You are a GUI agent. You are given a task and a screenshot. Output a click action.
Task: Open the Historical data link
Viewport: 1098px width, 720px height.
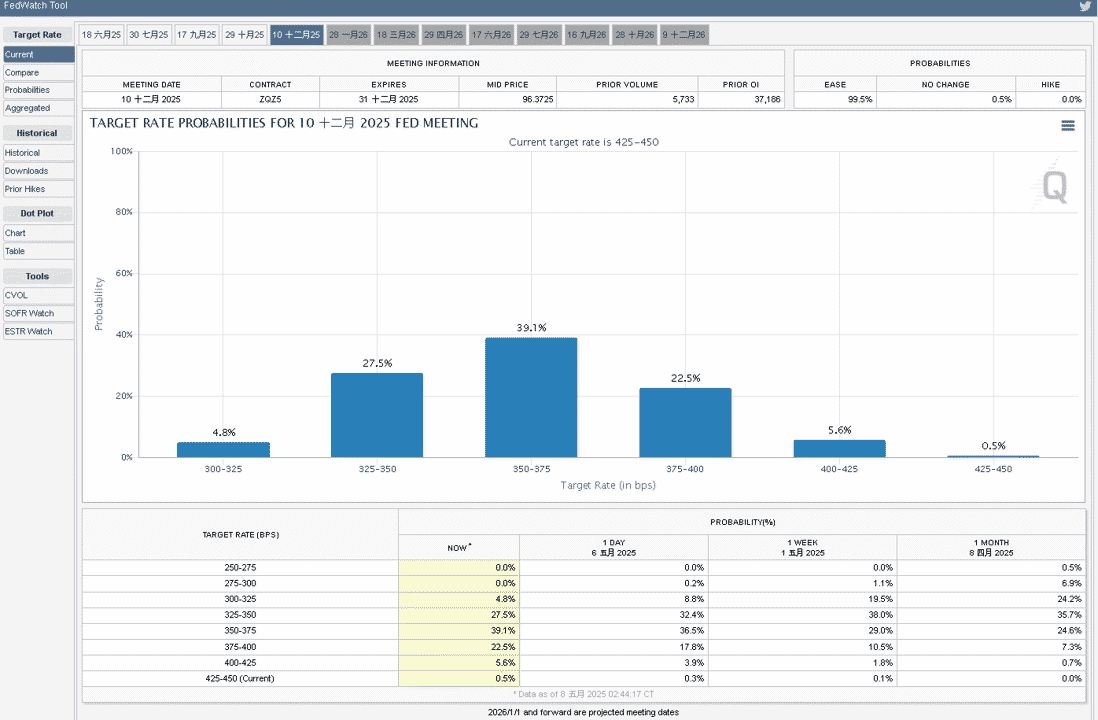coord(39,153)
